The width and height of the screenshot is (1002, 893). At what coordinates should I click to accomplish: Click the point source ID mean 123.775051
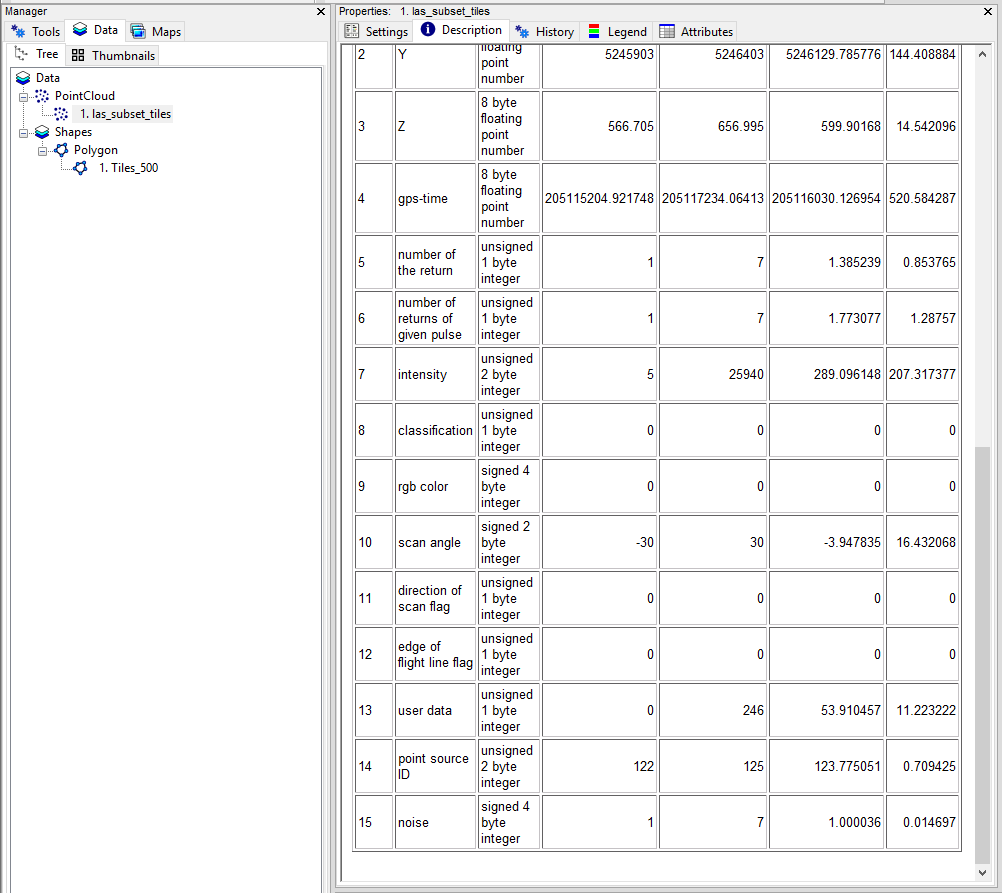point(847,766)
